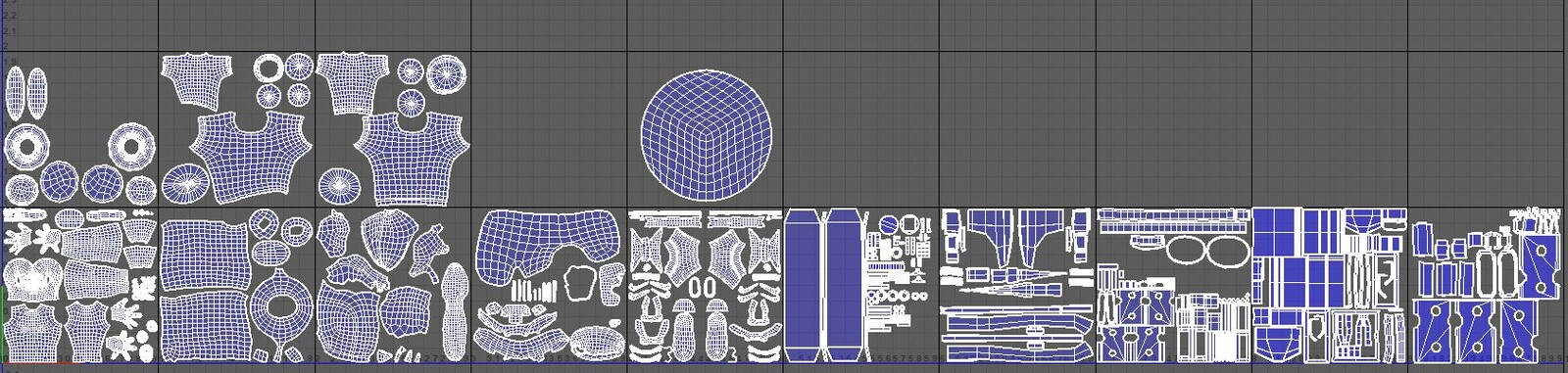1568x373 pixels.
Task: Select the radial fan disc in third upper tile
Action: [x=340, y=184]
